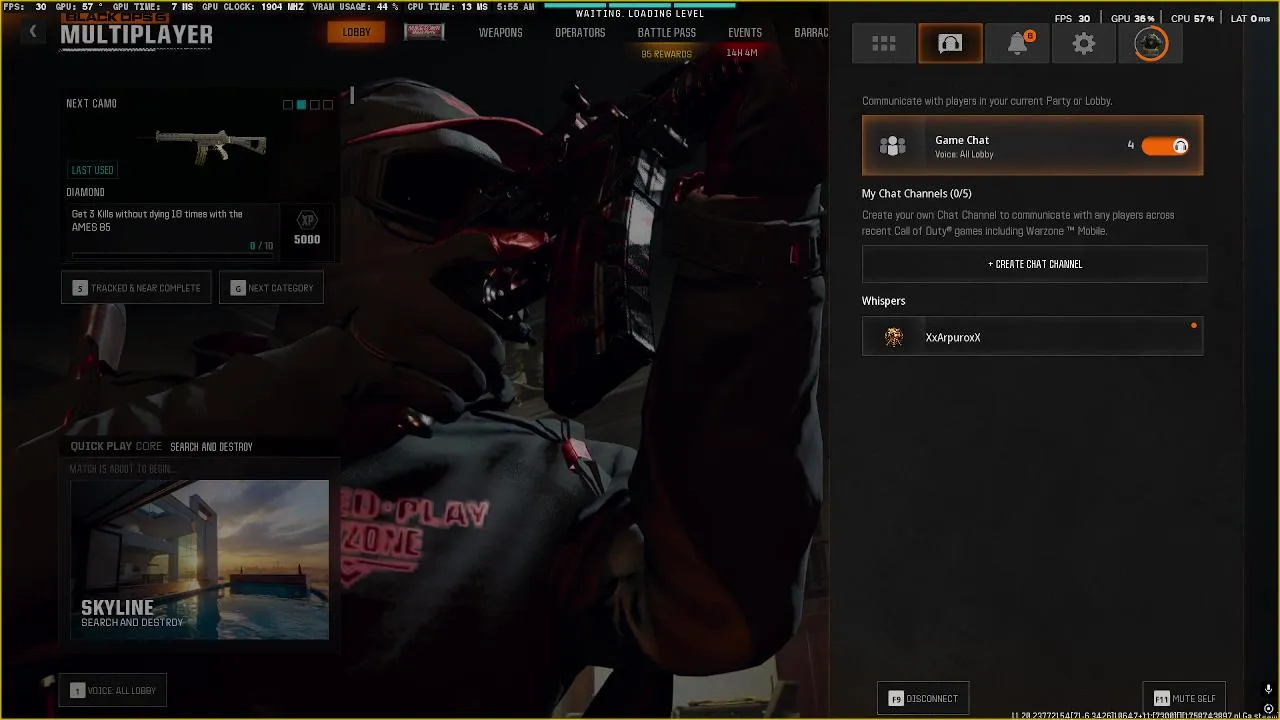Click the Next Category button

(271, 288)
